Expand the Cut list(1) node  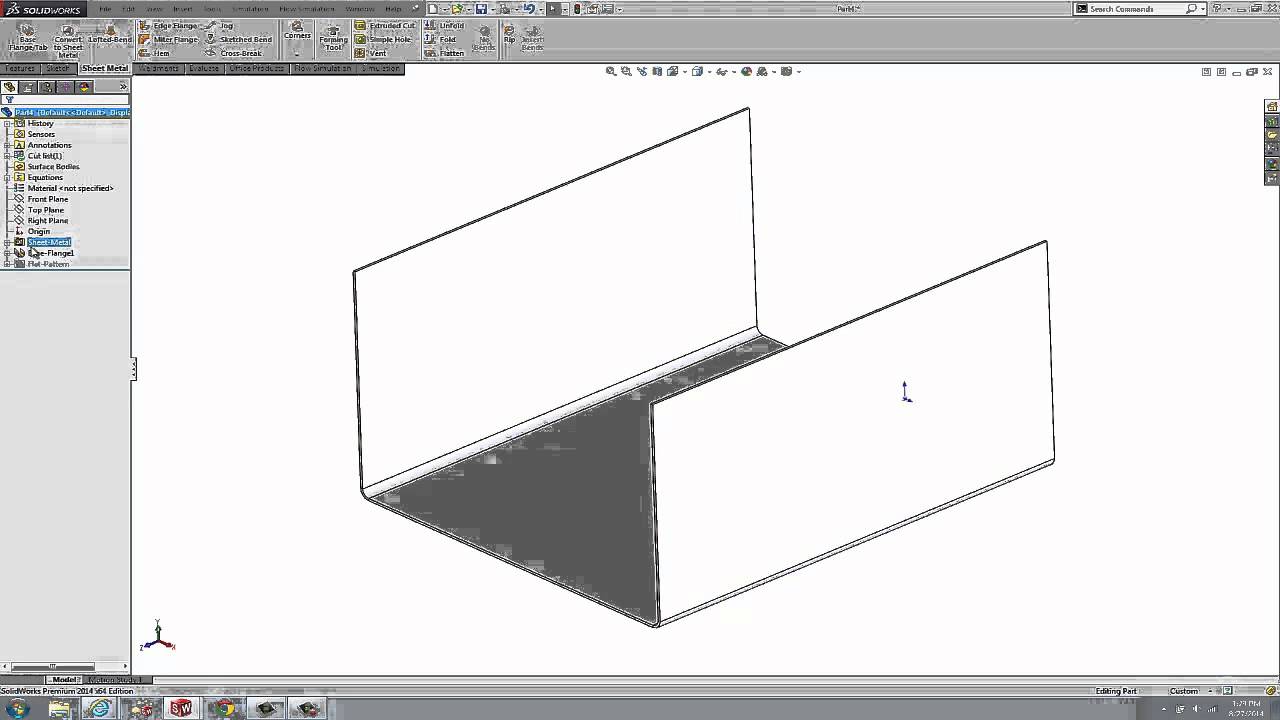click(x=7, y=156)
